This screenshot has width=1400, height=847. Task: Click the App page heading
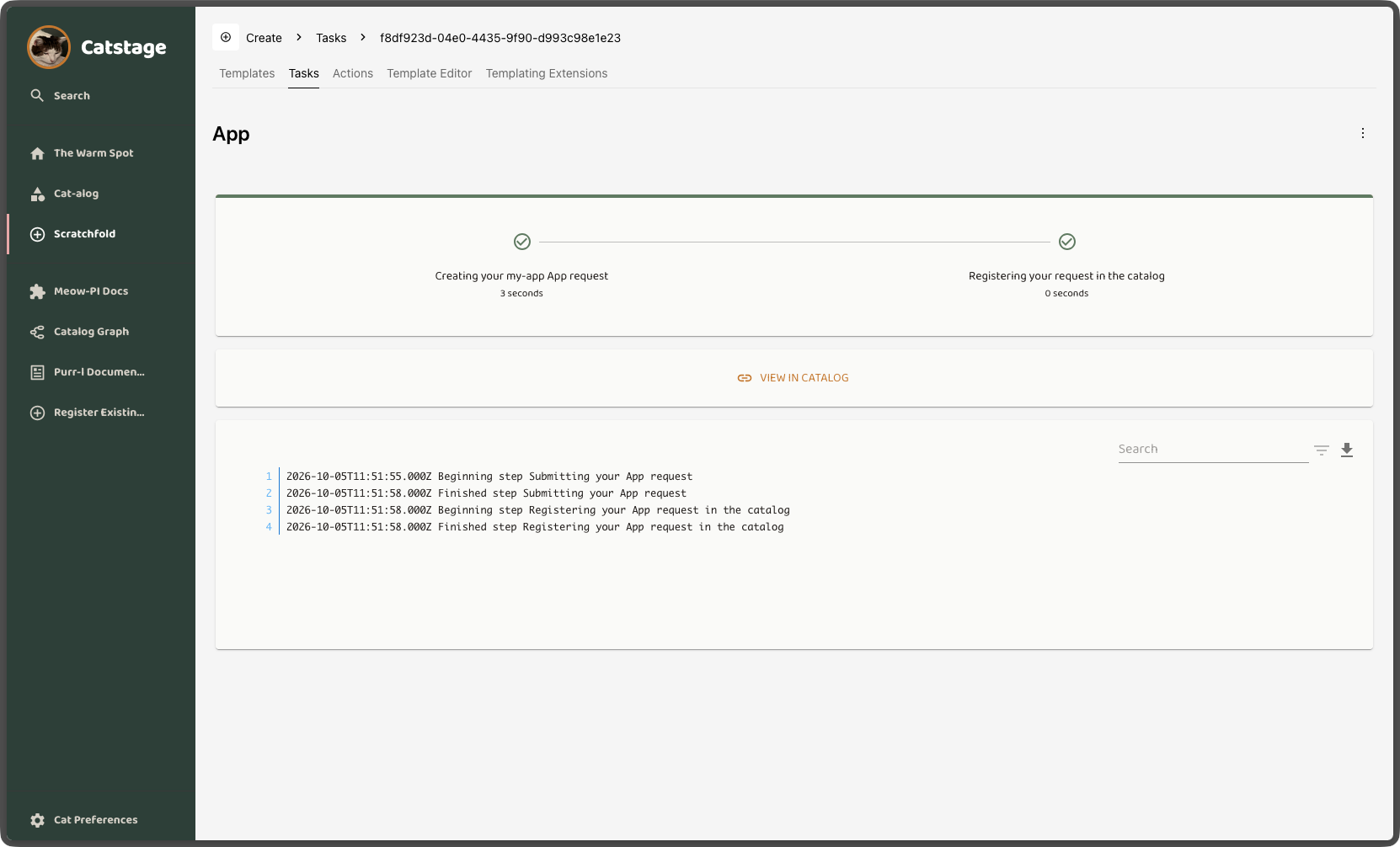(231, 134)
